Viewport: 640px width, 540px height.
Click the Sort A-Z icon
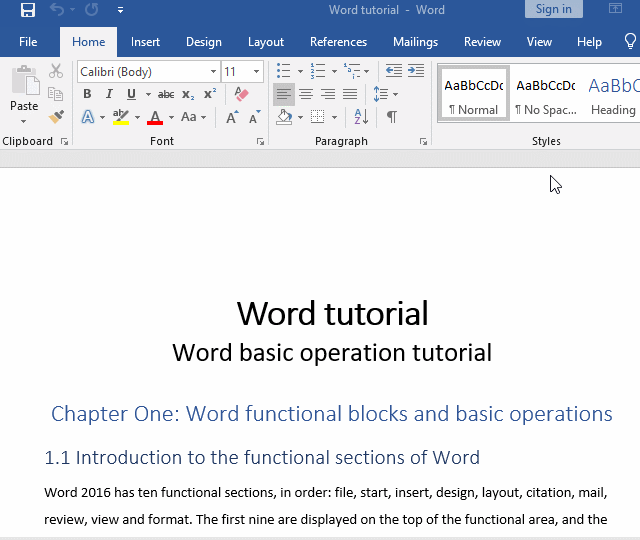(x=361, y=117)
